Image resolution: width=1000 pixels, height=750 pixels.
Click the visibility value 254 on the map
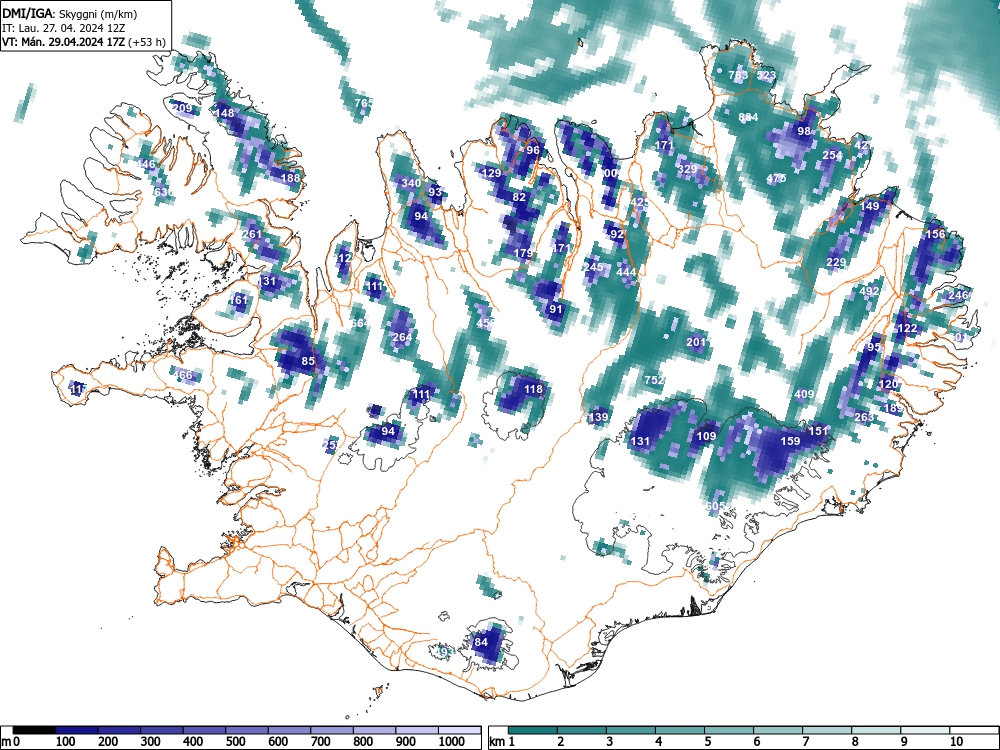pyautogui.click(x=832, y=155)
